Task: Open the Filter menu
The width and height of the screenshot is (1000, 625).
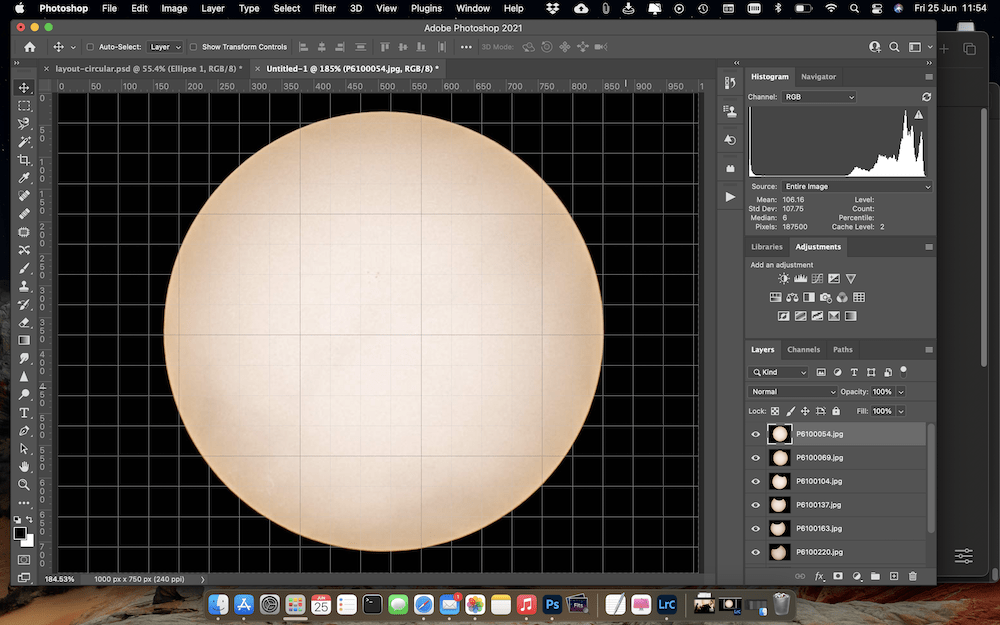Action: pyautogui.click(x=325, y=8)
